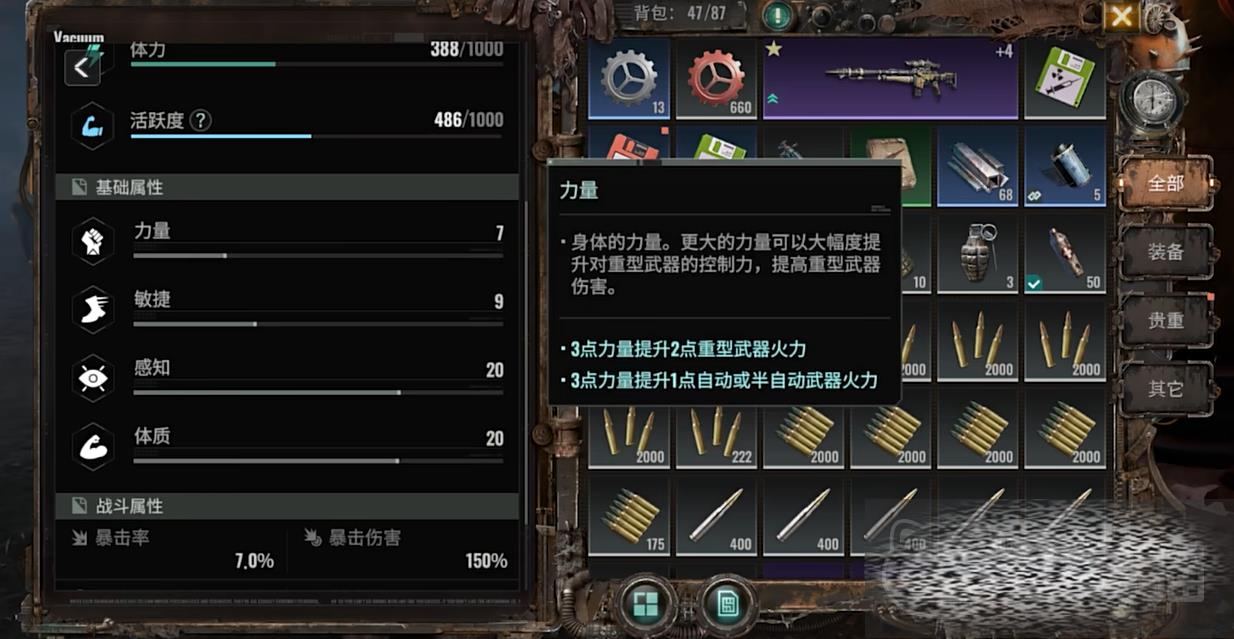1234x639 pixels.
Task: Open the 活跃度 question mark help
Action: [x=200, y=120]
